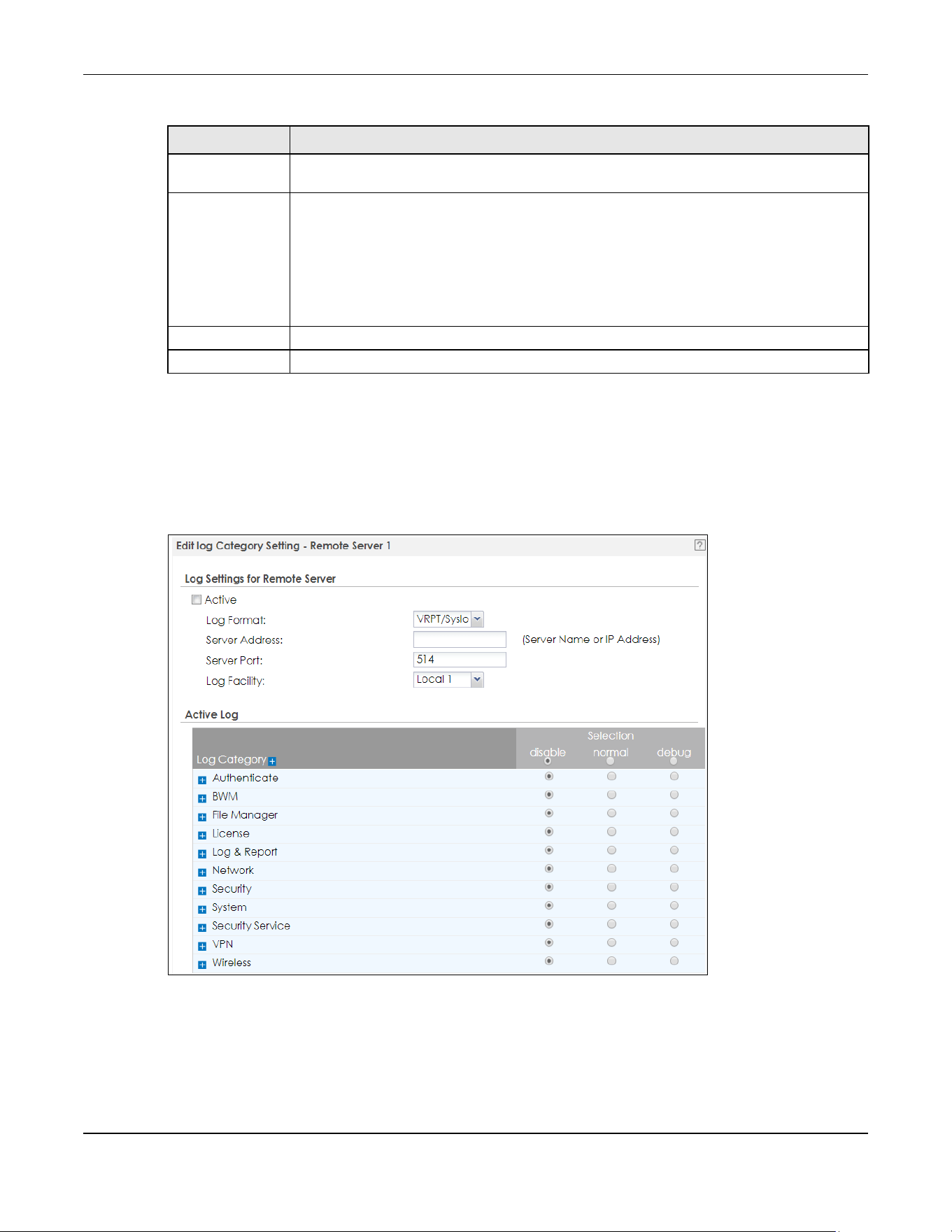Expand the Authenticate log category

coord(202,780)
